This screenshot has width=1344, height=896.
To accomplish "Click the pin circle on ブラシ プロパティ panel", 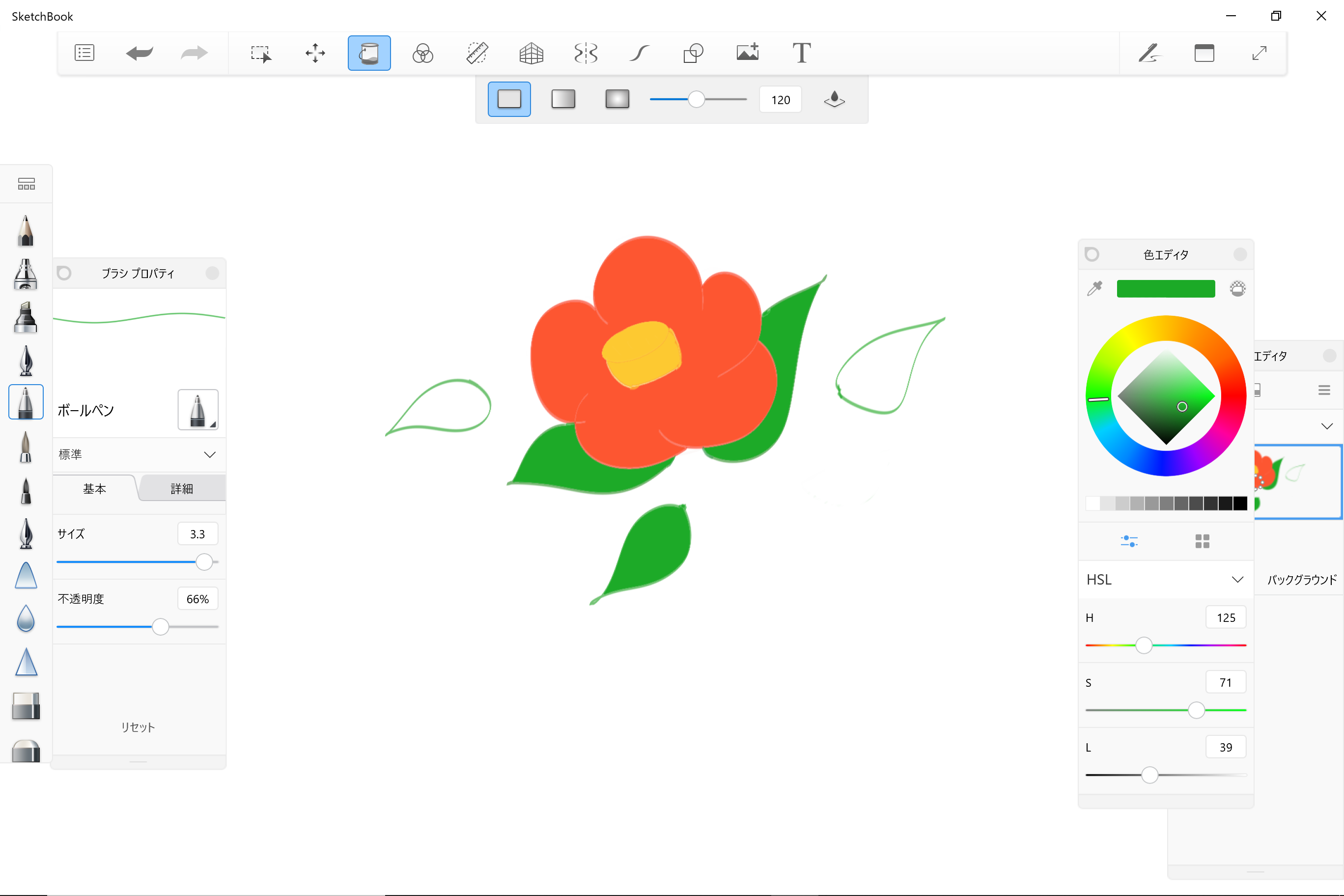I will [x=64, y=273].
